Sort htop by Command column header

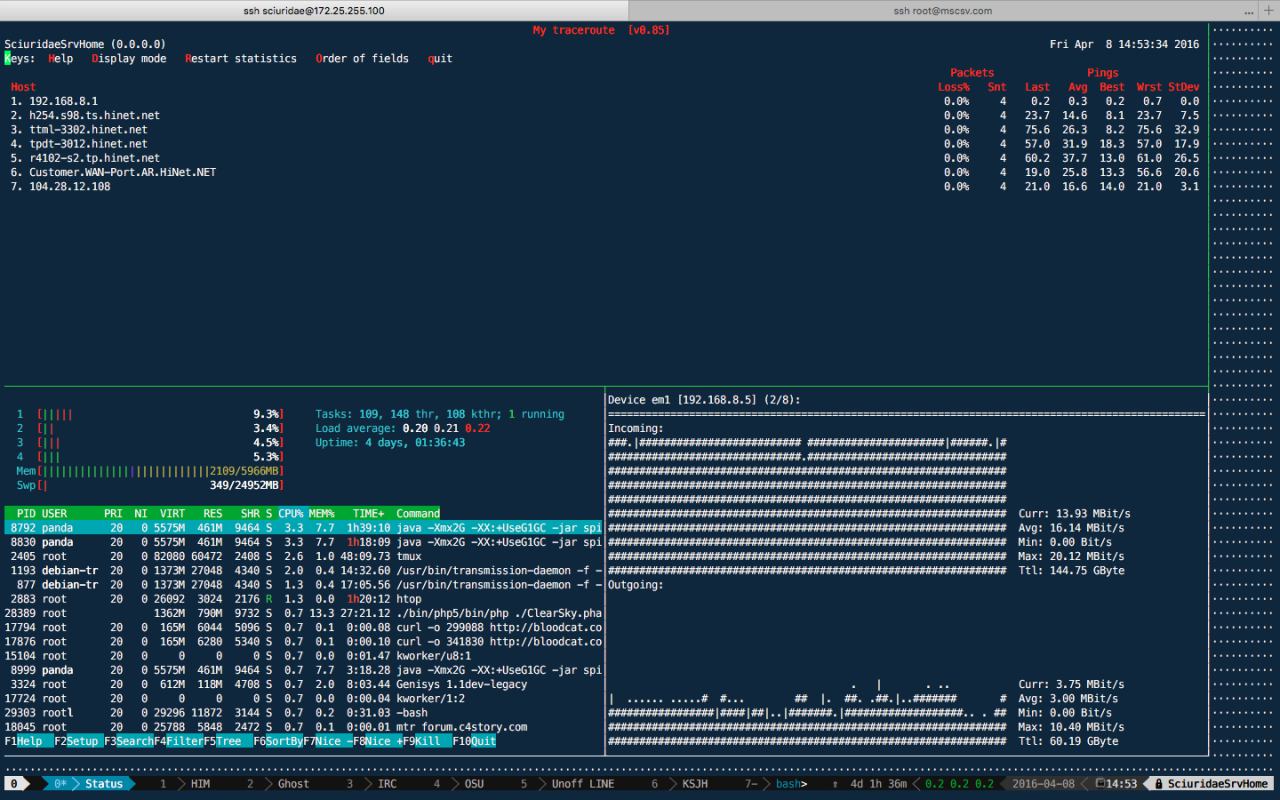(x=418, y=513)
